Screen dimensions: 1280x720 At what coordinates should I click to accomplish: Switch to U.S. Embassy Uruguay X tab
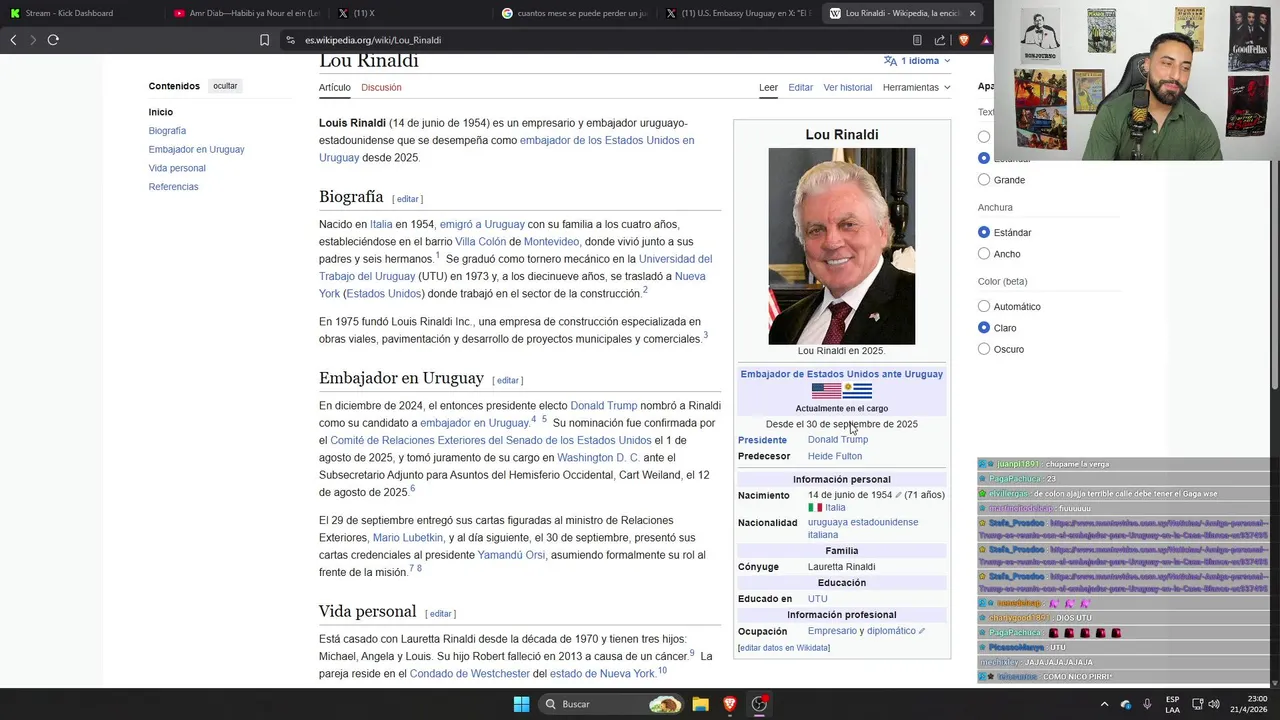click(x=738, y=13)
